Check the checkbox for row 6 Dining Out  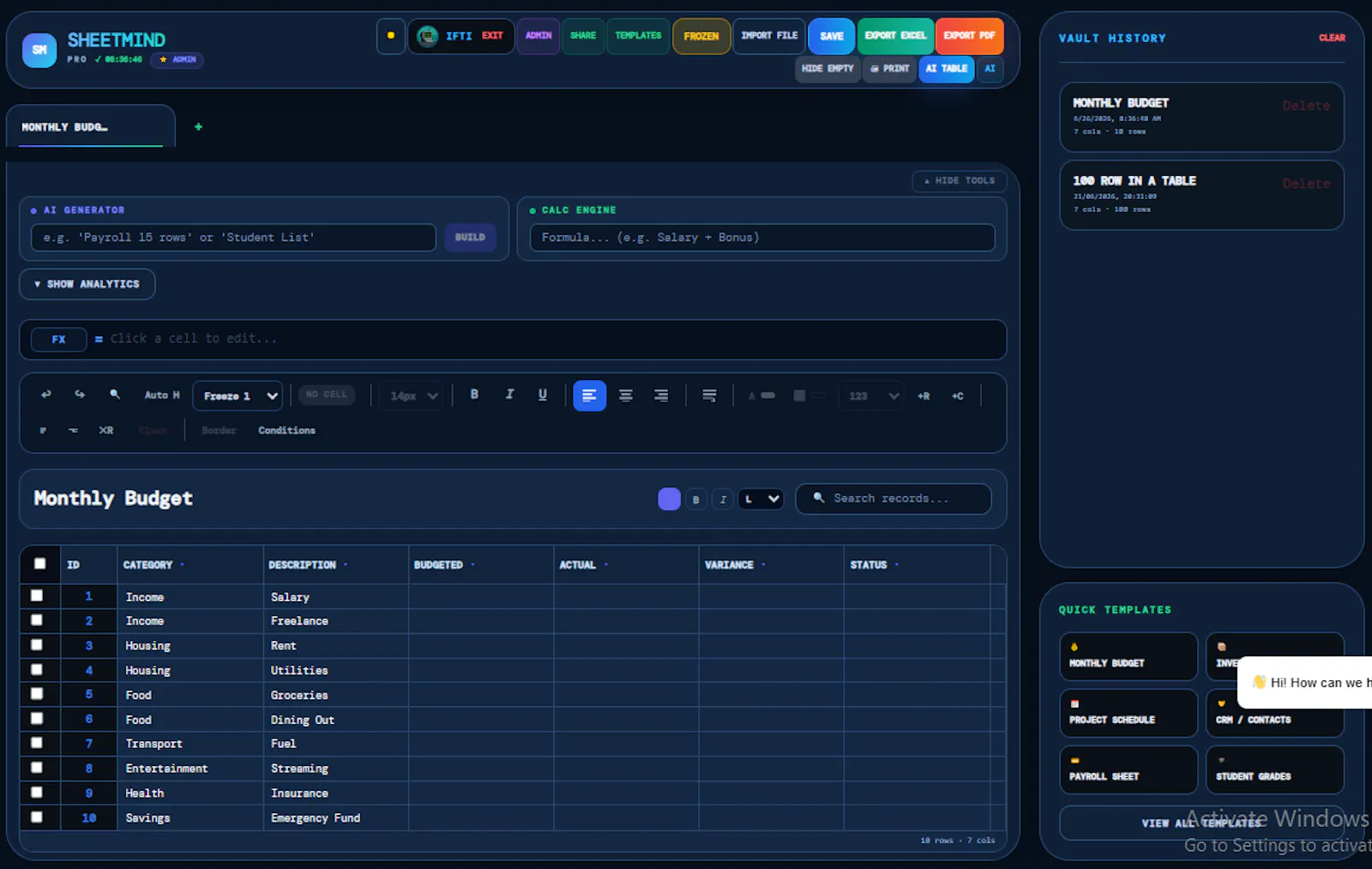tap(37, 718)
